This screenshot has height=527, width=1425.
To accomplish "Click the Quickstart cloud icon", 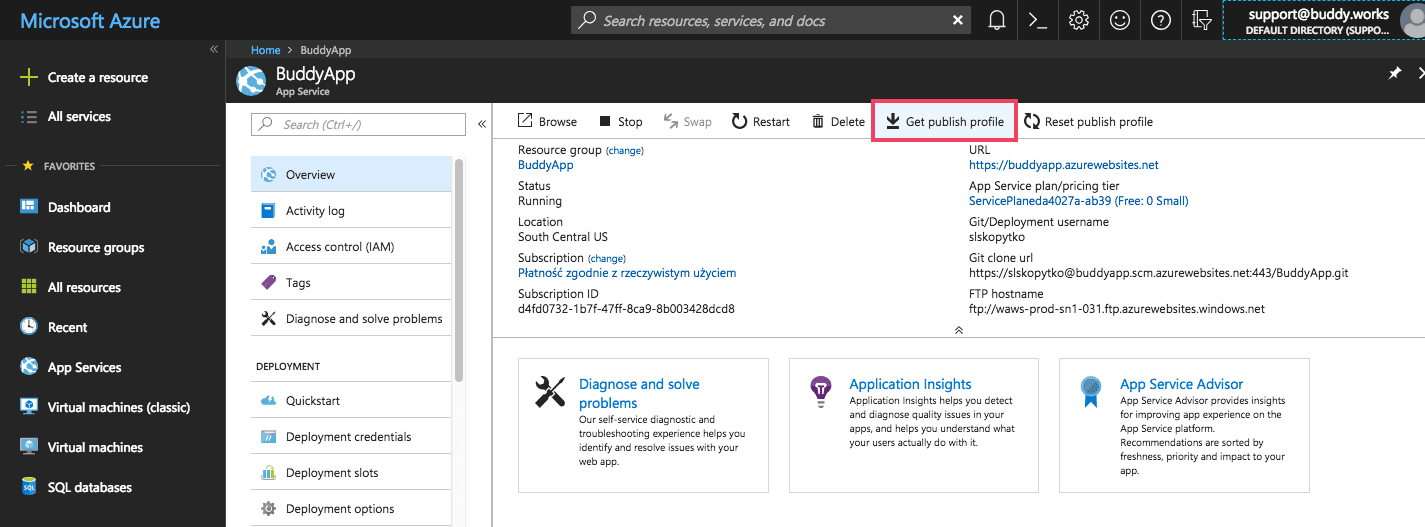I will click(x=268, y=401).
